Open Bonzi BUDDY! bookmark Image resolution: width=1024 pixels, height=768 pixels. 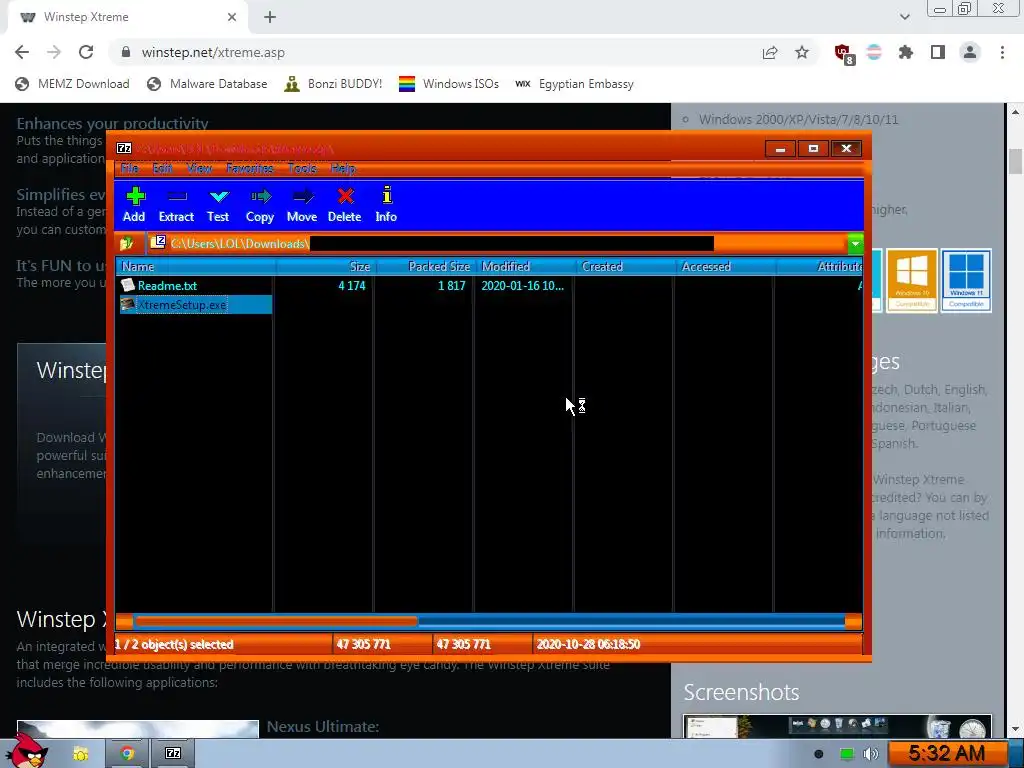(333, 84)
